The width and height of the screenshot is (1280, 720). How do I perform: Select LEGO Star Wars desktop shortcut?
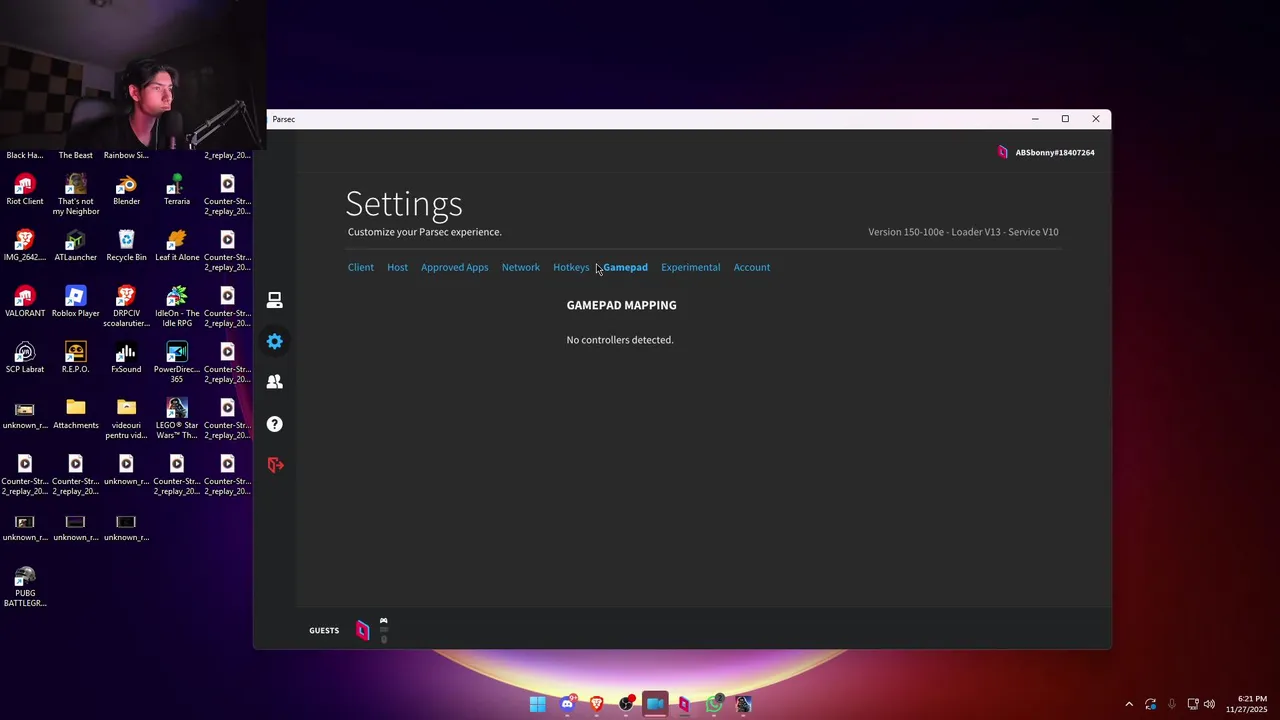[177, 419]
